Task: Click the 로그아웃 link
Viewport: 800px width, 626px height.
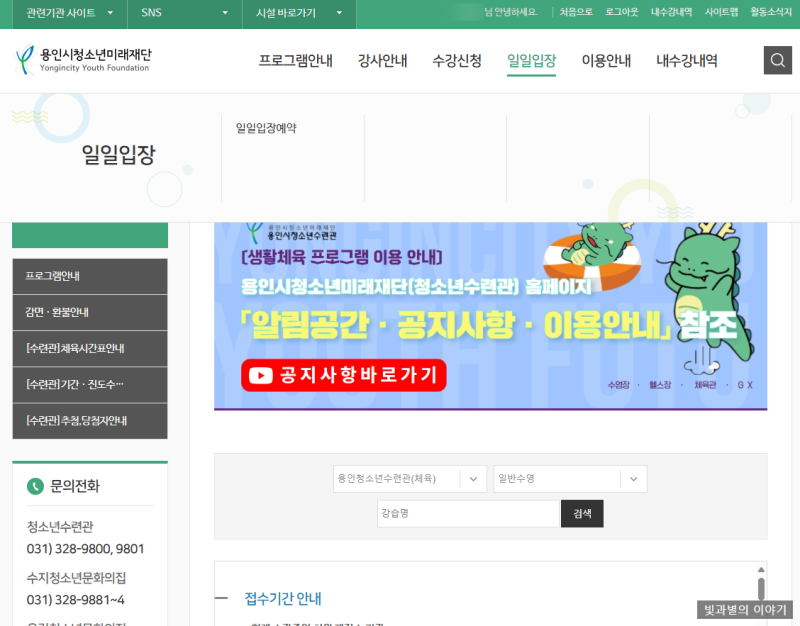Action: [x=621, y=12]
